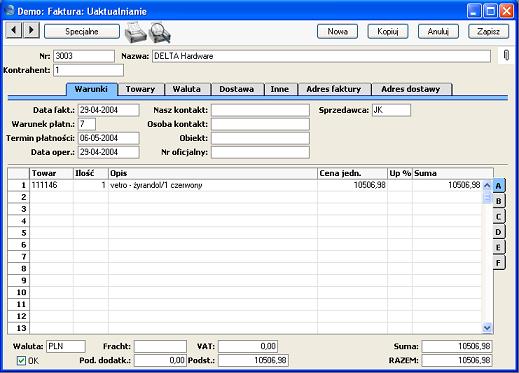Click the Kontrahent field
Viewport: 519px width, 373px height.
[88, 70]
